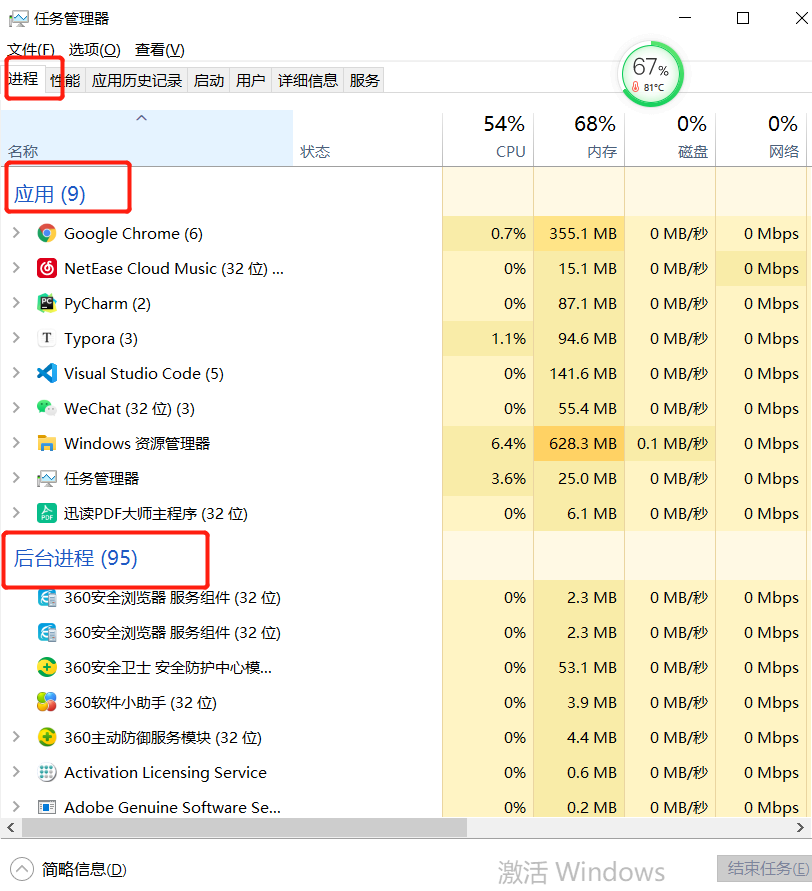Click the CPU temperature gauge showing 67%
The height and width of the screenshot is (891, 812).
[651, 72]
